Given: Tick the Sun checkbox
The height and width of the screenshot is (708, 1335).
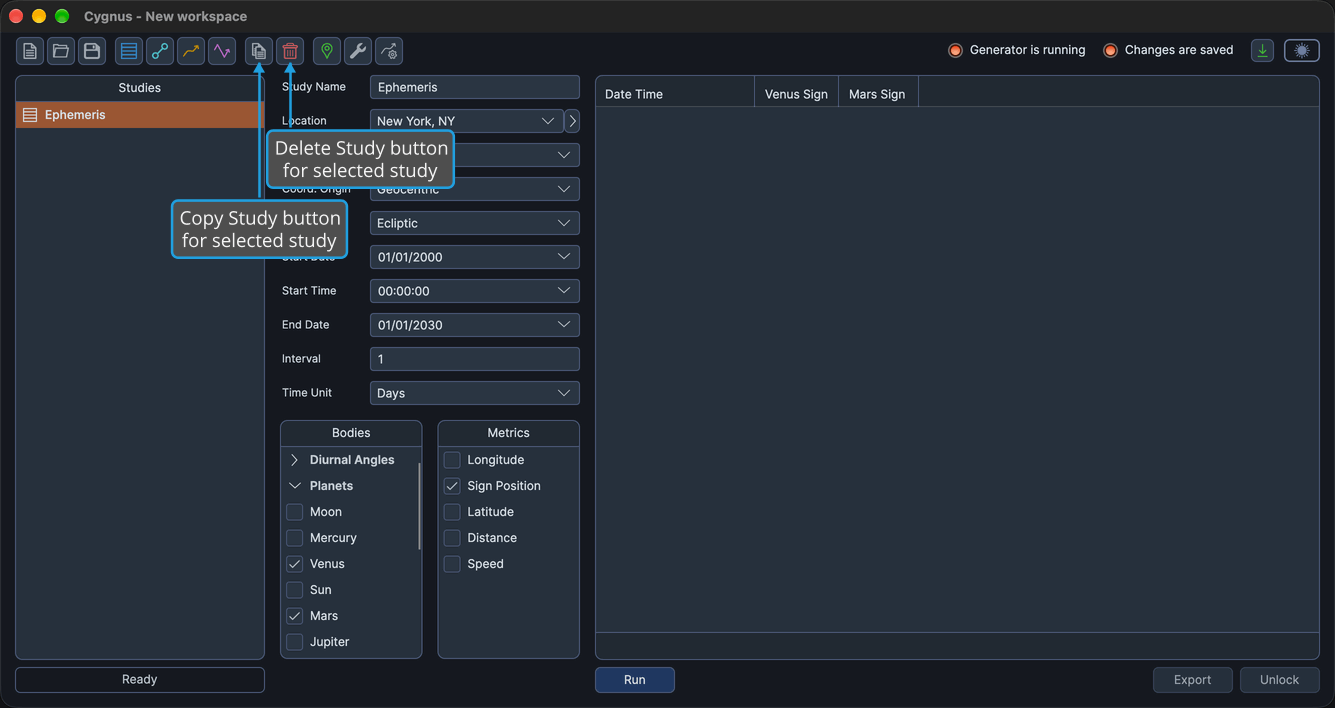Looking at the screenshot, I should tap(295, 590).
